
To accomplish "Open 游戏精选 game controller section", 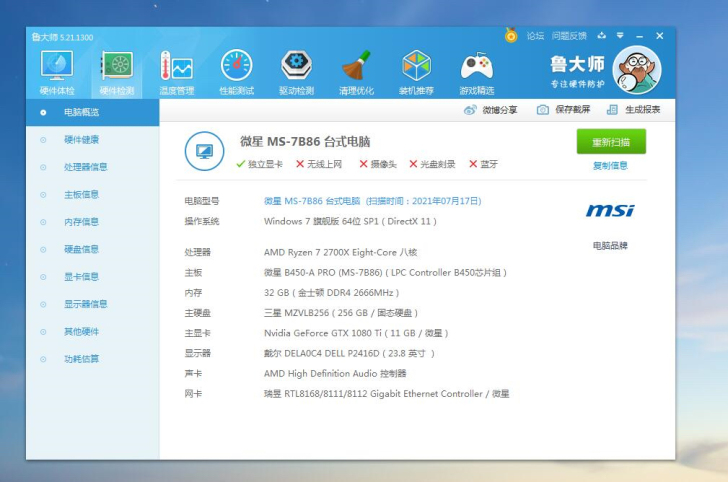I will [476, 73].
